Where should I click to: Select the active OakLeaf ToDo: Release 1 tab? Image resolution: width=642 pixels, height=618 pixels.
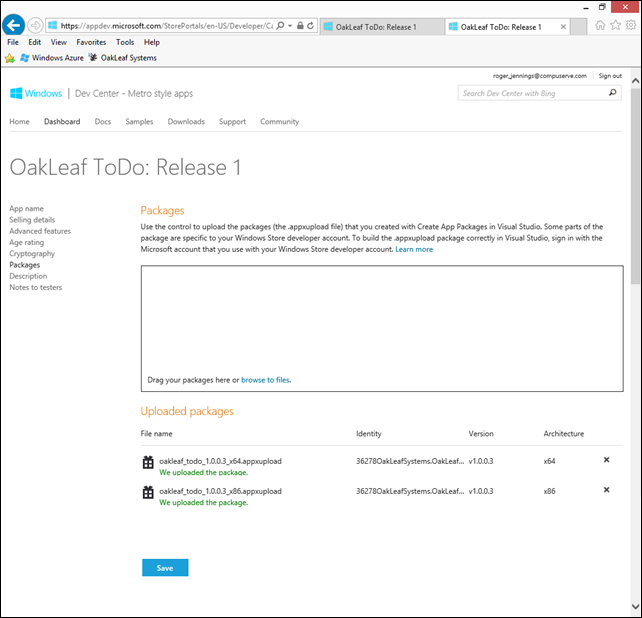(x=507, y=27)
